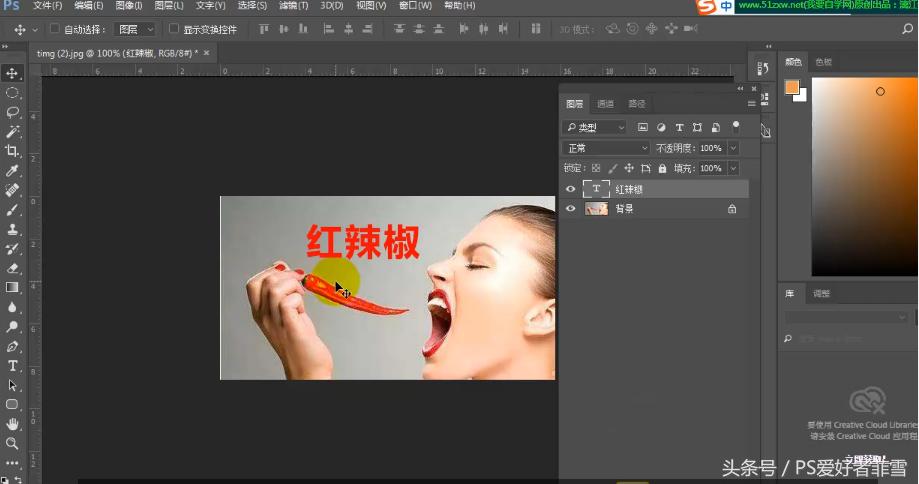Image resolution: width=919 pixels, height=484 pixels.
Task: Select the Horizontal Type tool
Action: pyautogui.click(x=12, y=366)
